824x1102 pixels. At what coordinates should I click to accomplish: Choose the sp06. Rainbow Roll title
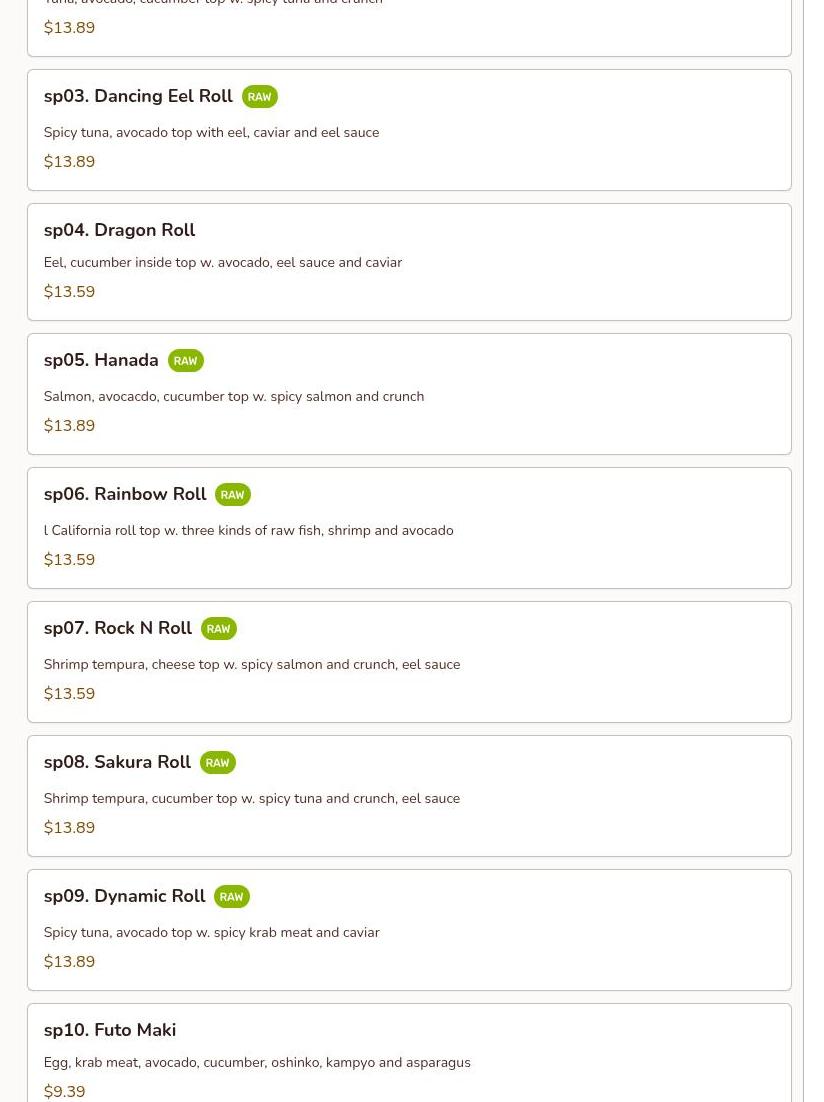[x=125, y=494]
